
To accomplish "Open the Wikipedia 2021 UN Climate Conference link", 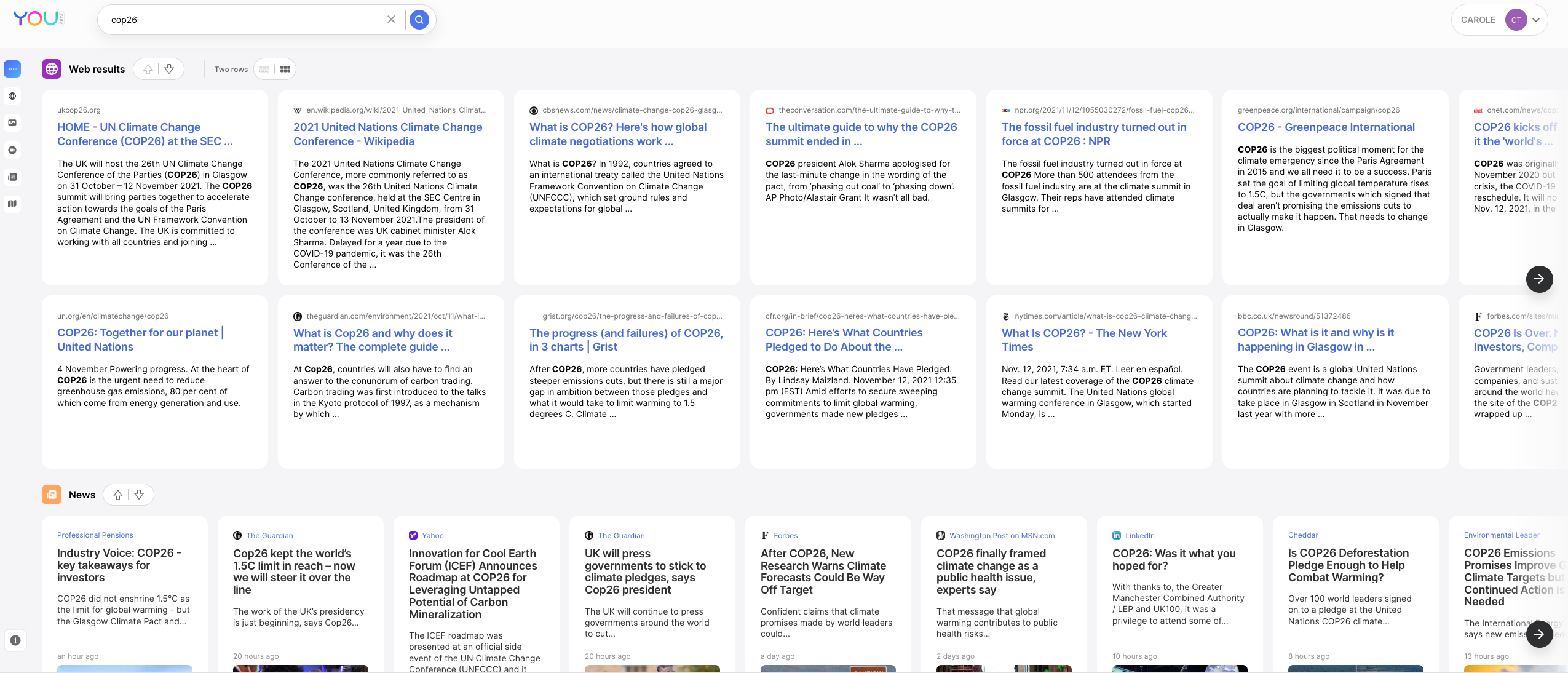I will click(387, 134).
